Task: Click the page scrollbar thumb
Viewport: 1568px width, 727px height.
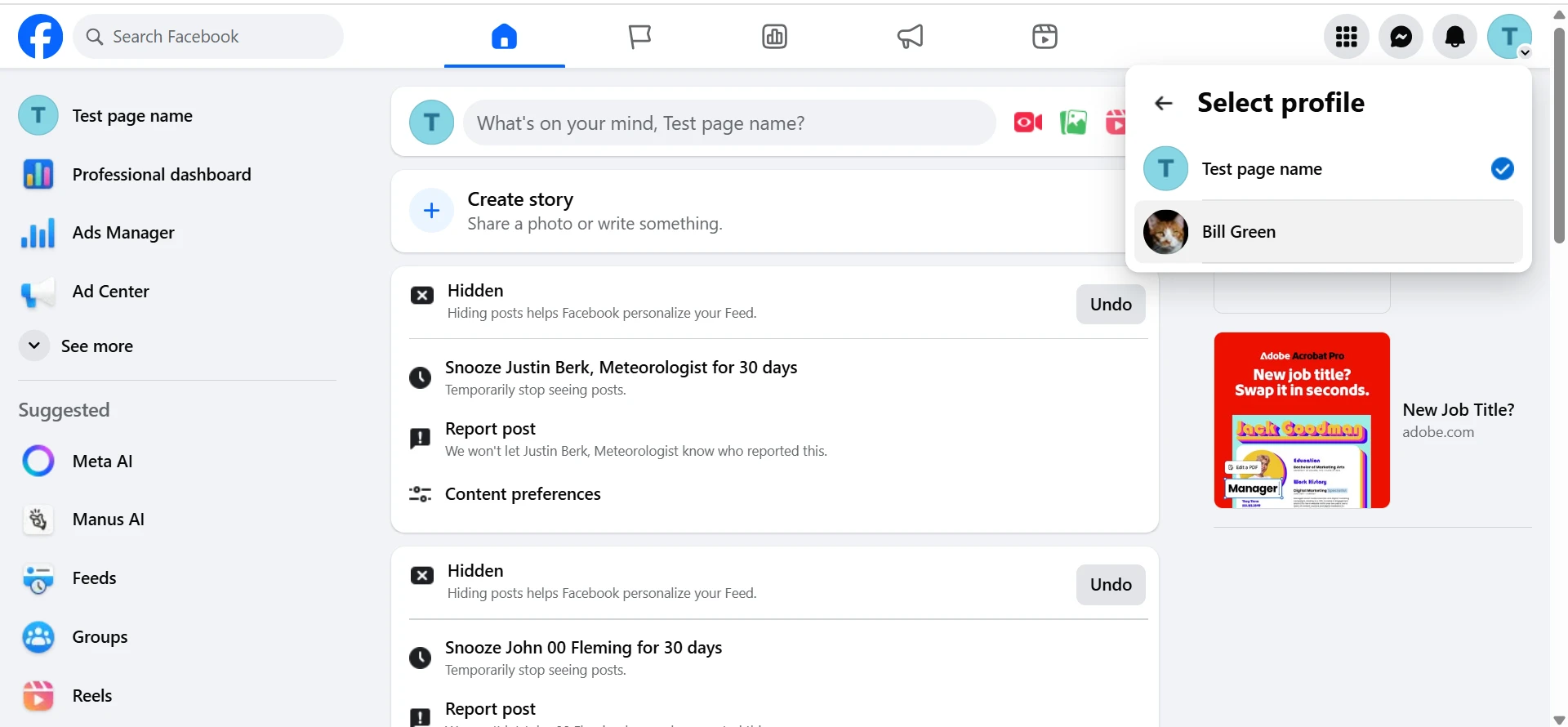Action: pyautogui.click(x=1559, y=135)
